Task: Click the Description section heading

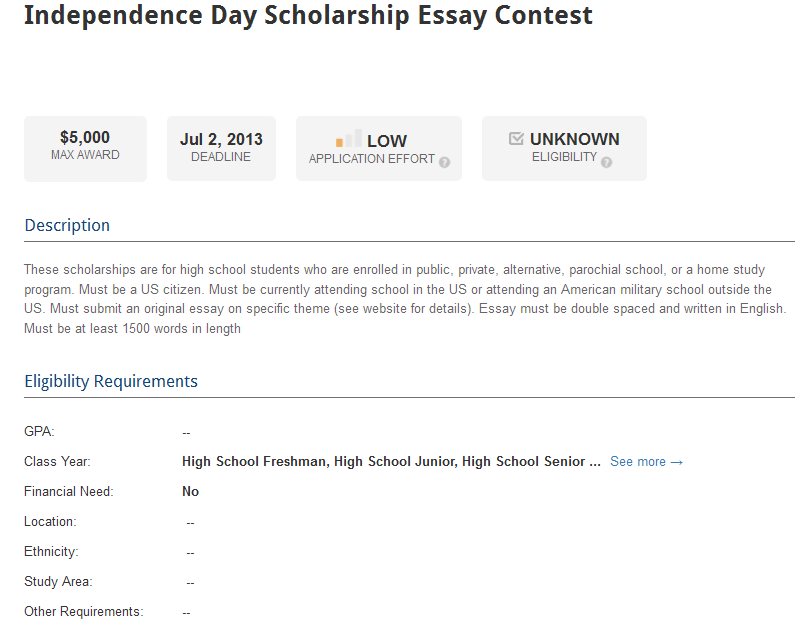Action: coord(67,226)
